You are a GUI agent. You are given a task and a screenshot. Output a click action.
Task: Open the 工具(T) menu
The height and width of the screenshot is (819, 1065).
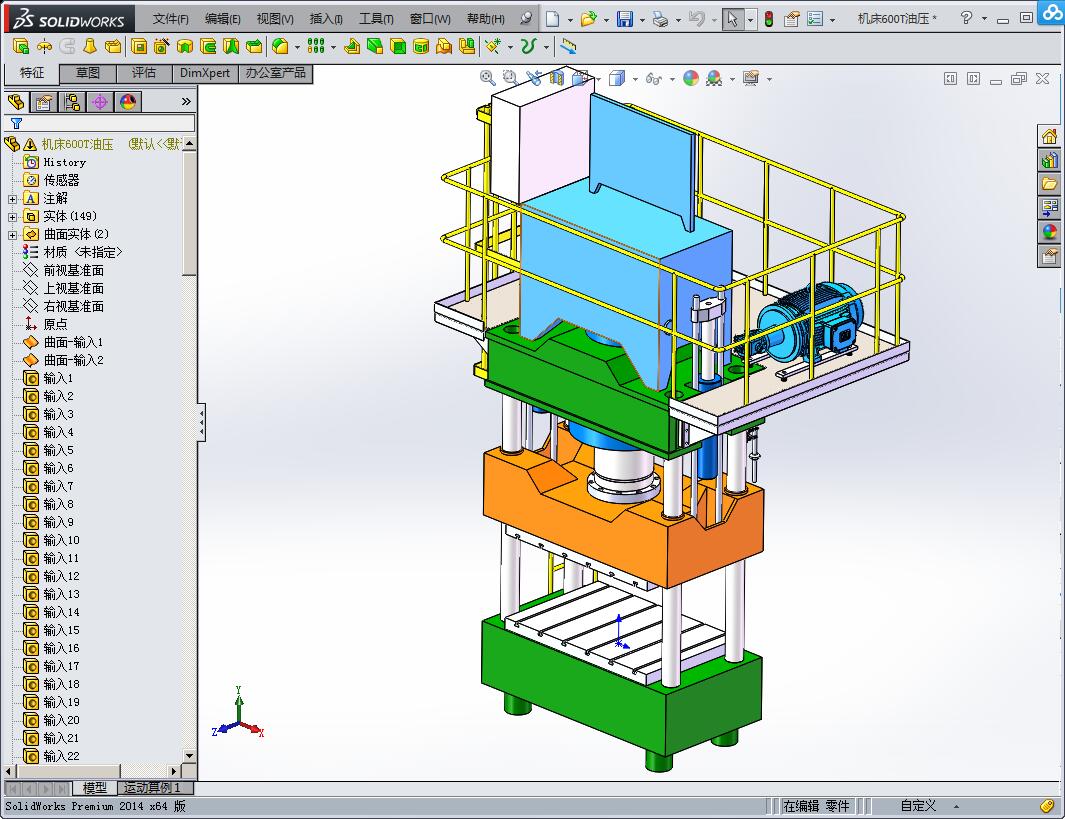pos(376,19)
